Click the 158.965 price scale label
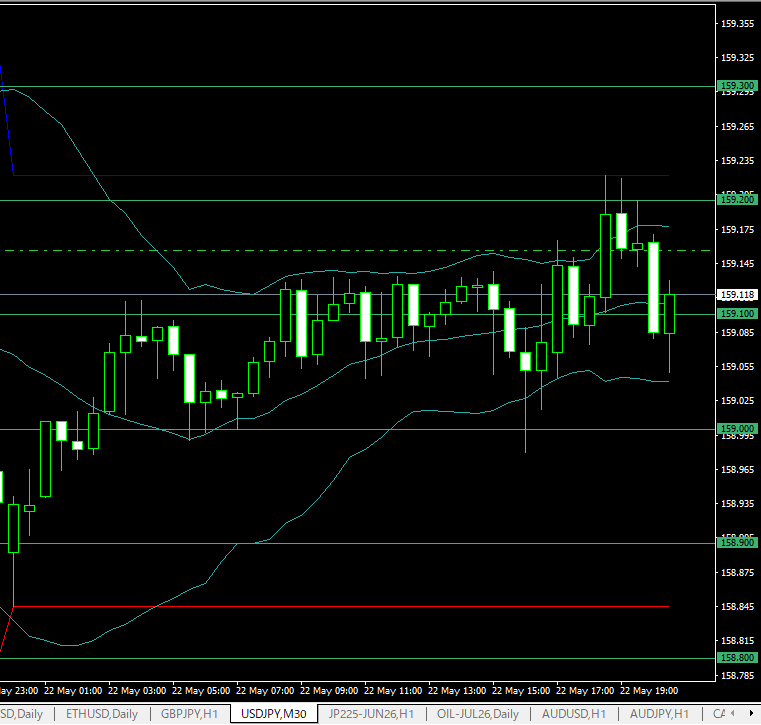The width and height of the screenshot is (761, 725). click(x=737, y=469)
